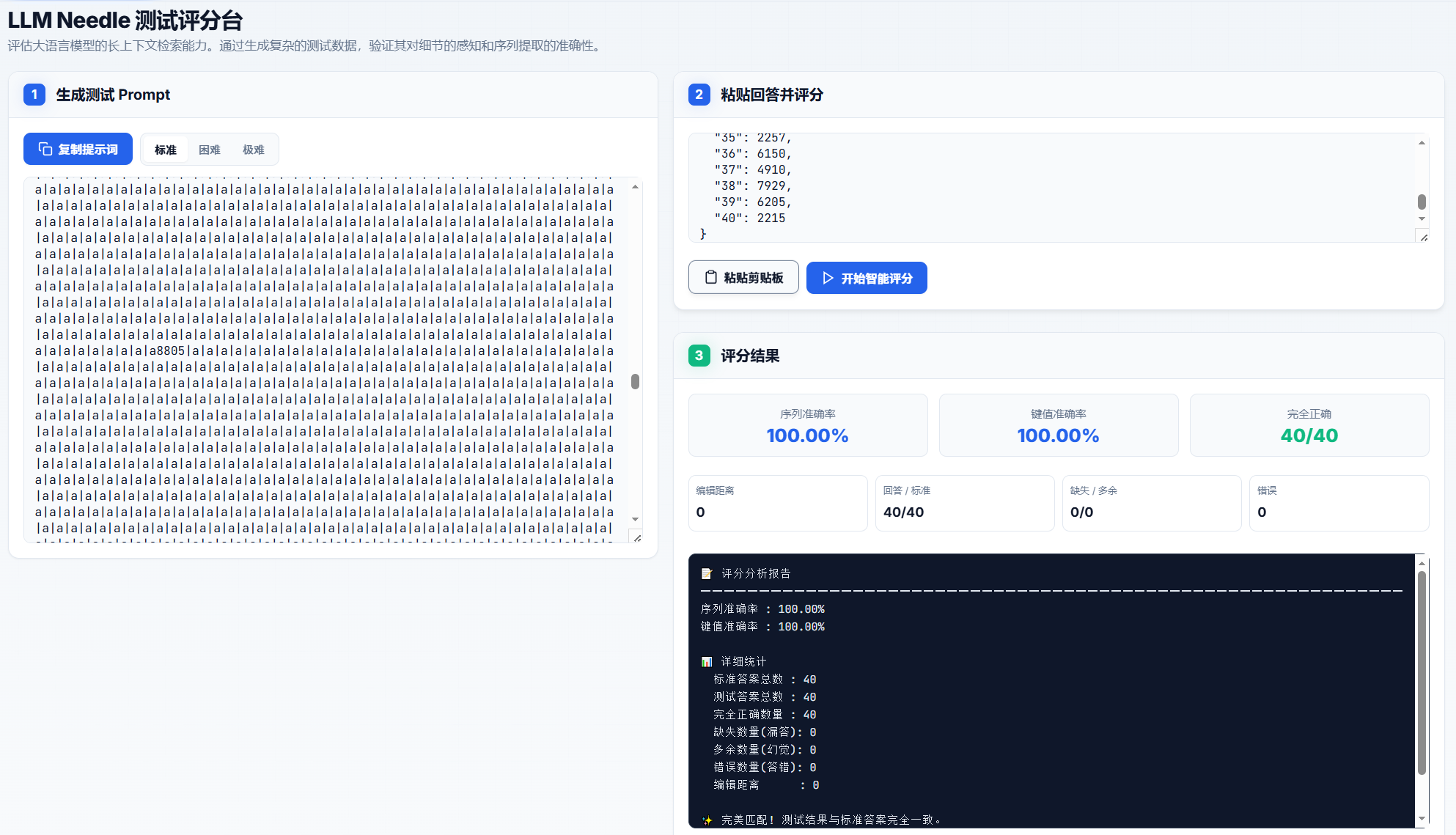1456x835 pixels.
Task: Switch to the 极难 difficulty tab
Action: [x=254, y=150]
